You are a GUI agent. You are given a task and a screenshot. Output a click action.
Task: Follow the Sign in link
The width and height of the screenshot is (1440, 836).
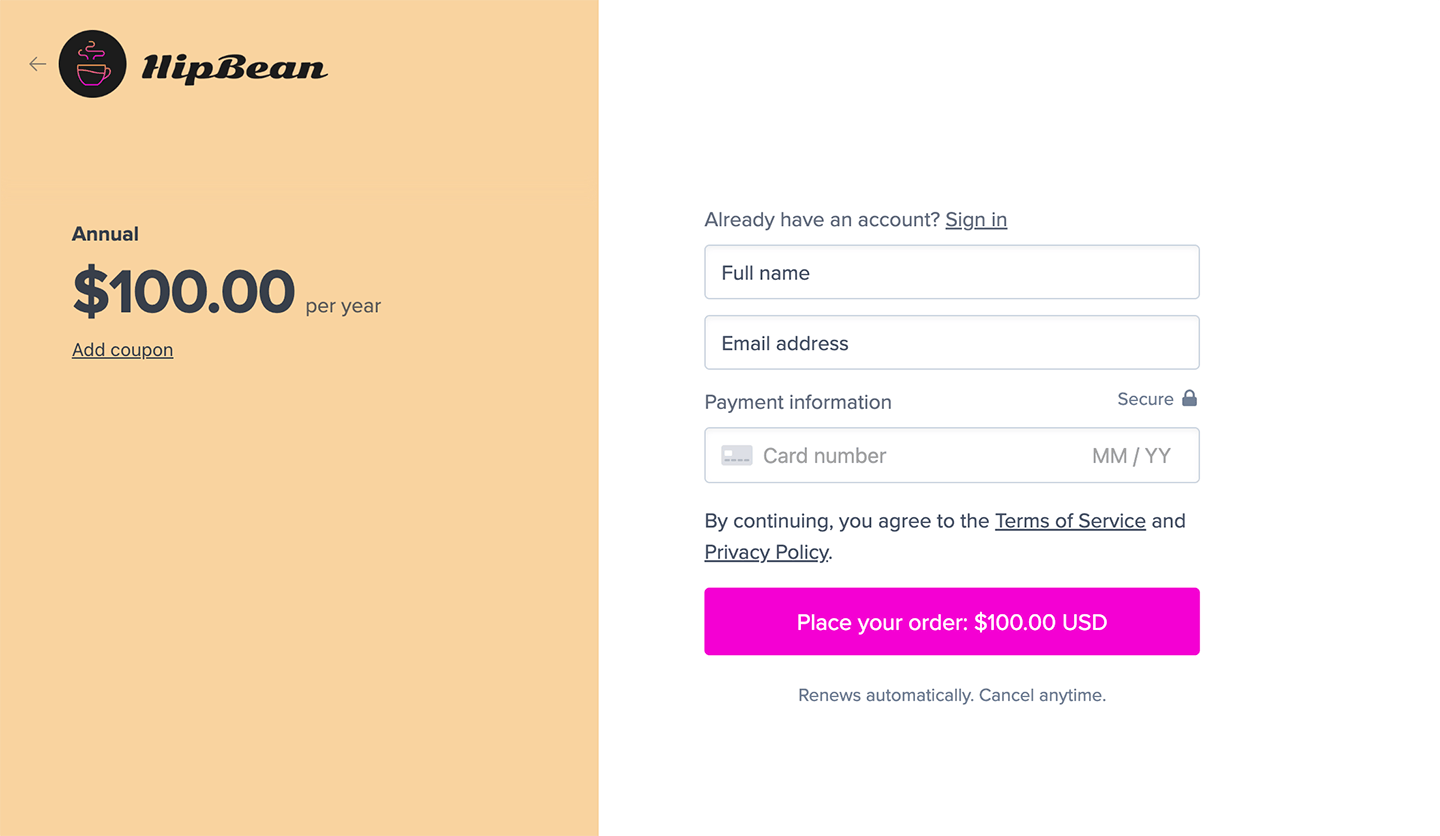click(976, 219)
